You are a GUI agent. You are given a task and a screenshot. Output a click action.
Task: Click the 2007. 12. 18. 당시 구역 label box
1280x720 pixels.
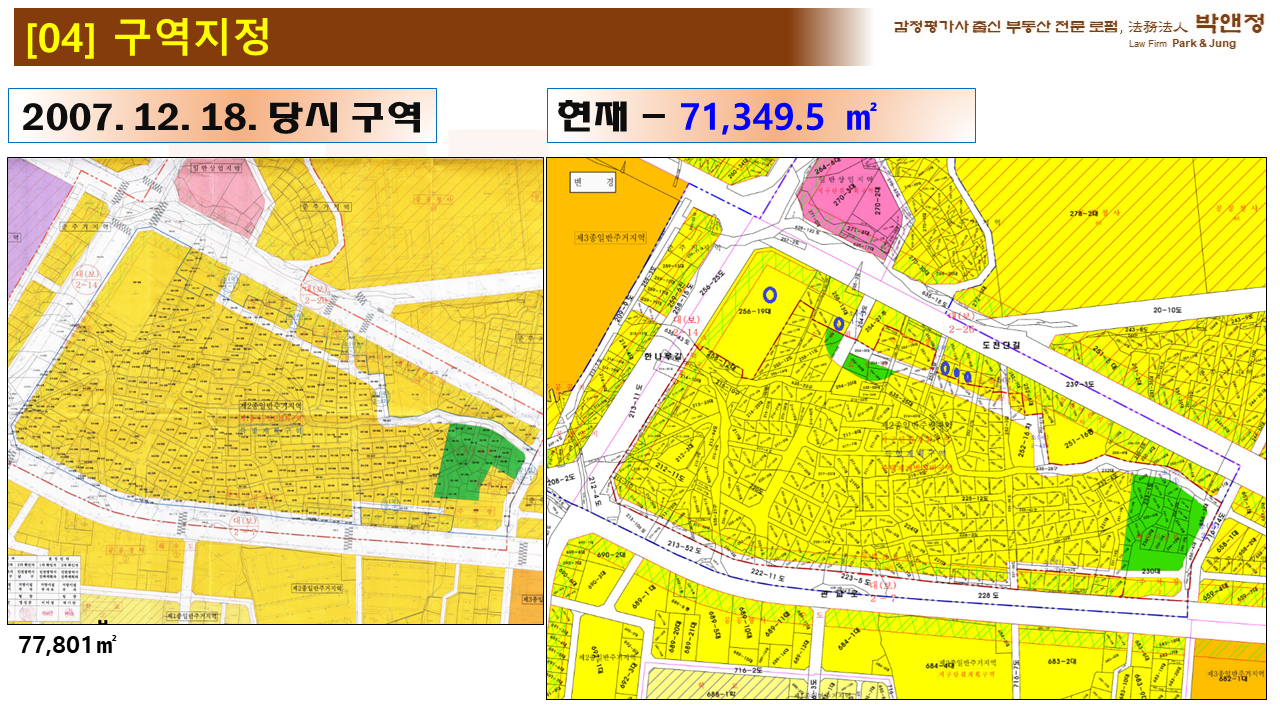point(222,116)
